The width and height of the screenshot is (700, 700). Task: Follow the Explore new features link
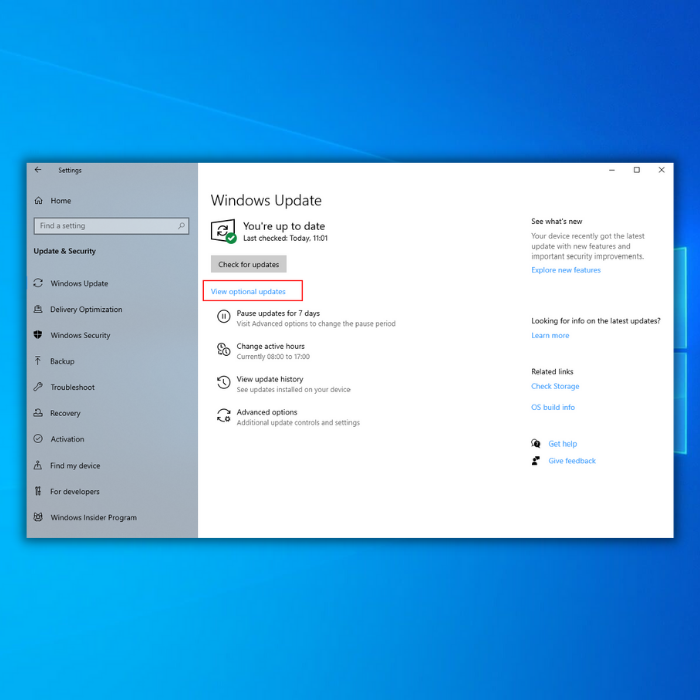click(x=566, y=270)
